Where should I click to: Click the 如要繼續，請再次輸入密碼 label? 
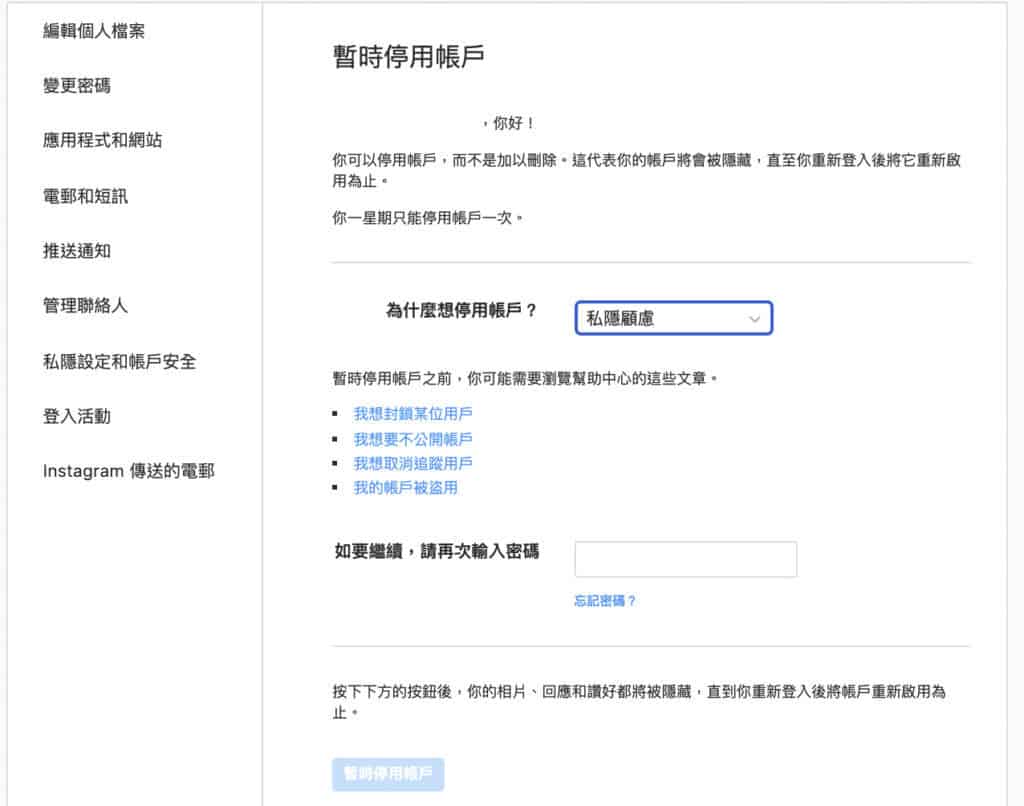[x=437, y=551]
